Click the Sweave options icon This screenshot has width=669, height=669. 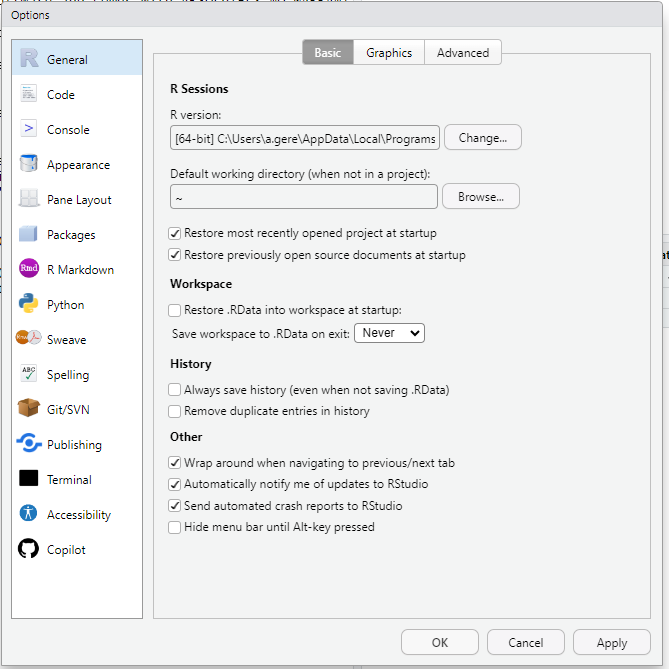[29, 340]
